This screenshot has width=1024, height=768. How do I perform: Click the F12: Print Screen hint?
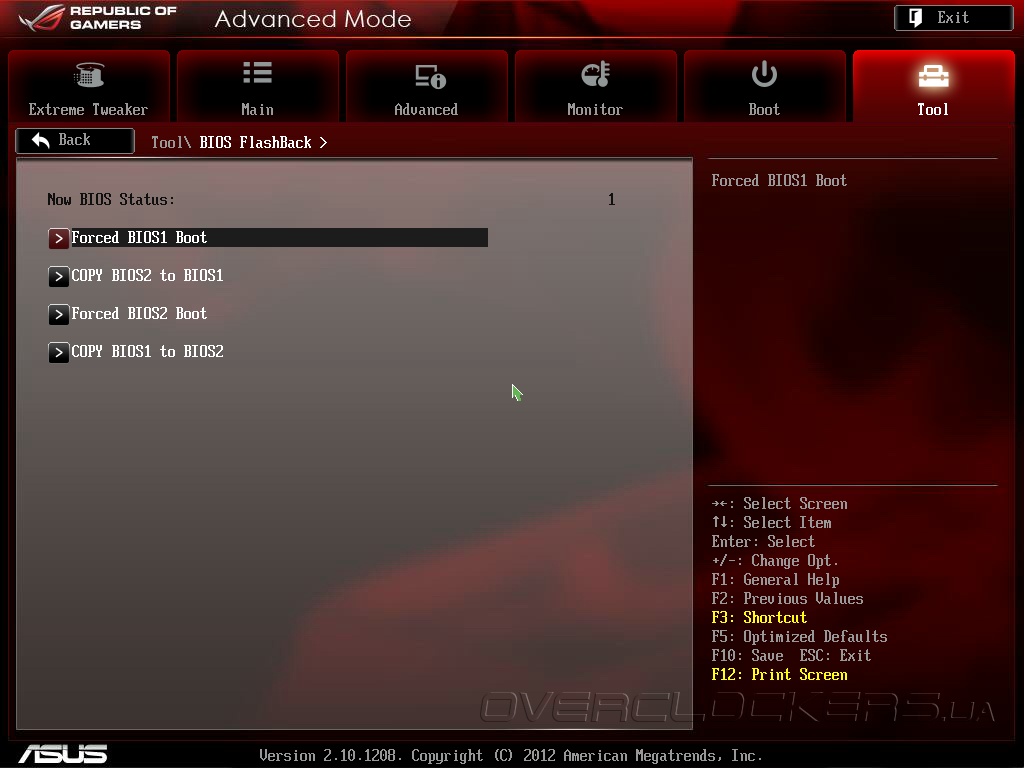point(779,674)
